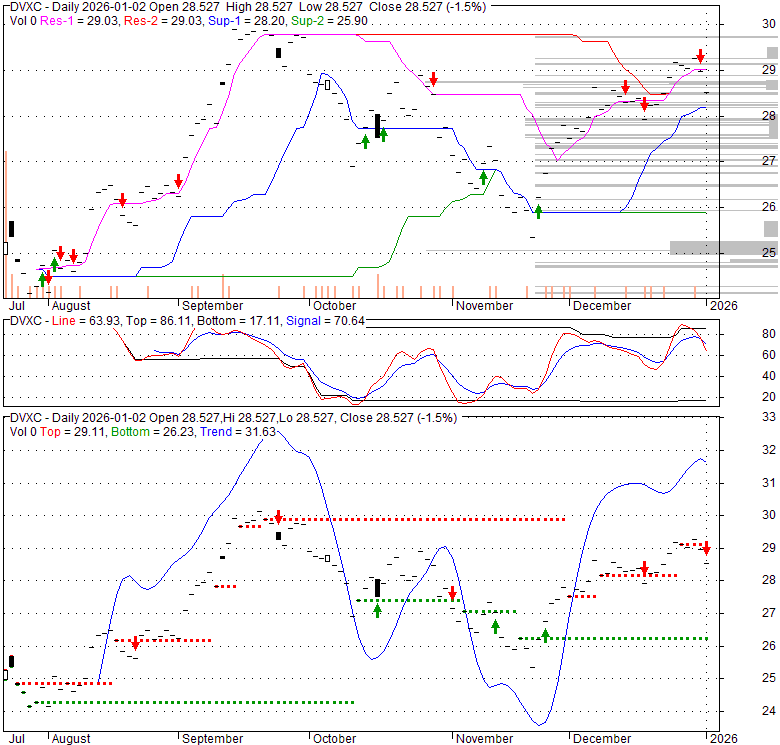Click the green buy arrow at late November low in top chart

tap(538, 211)
